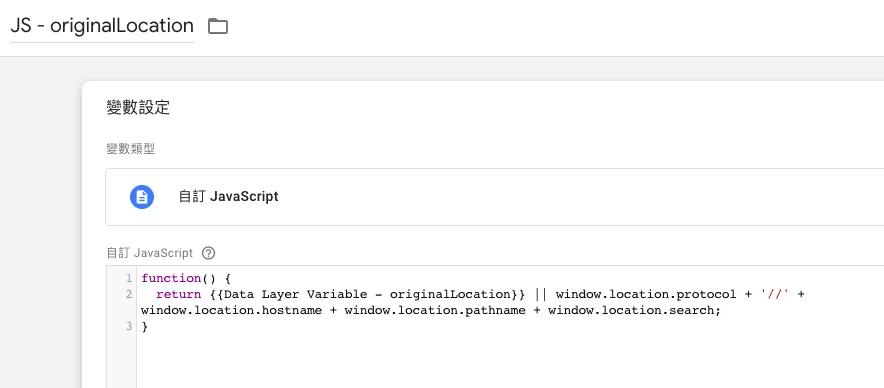Click line number 2 in the gutter
This screenshot has height=388, width=884.
[129, 294]
